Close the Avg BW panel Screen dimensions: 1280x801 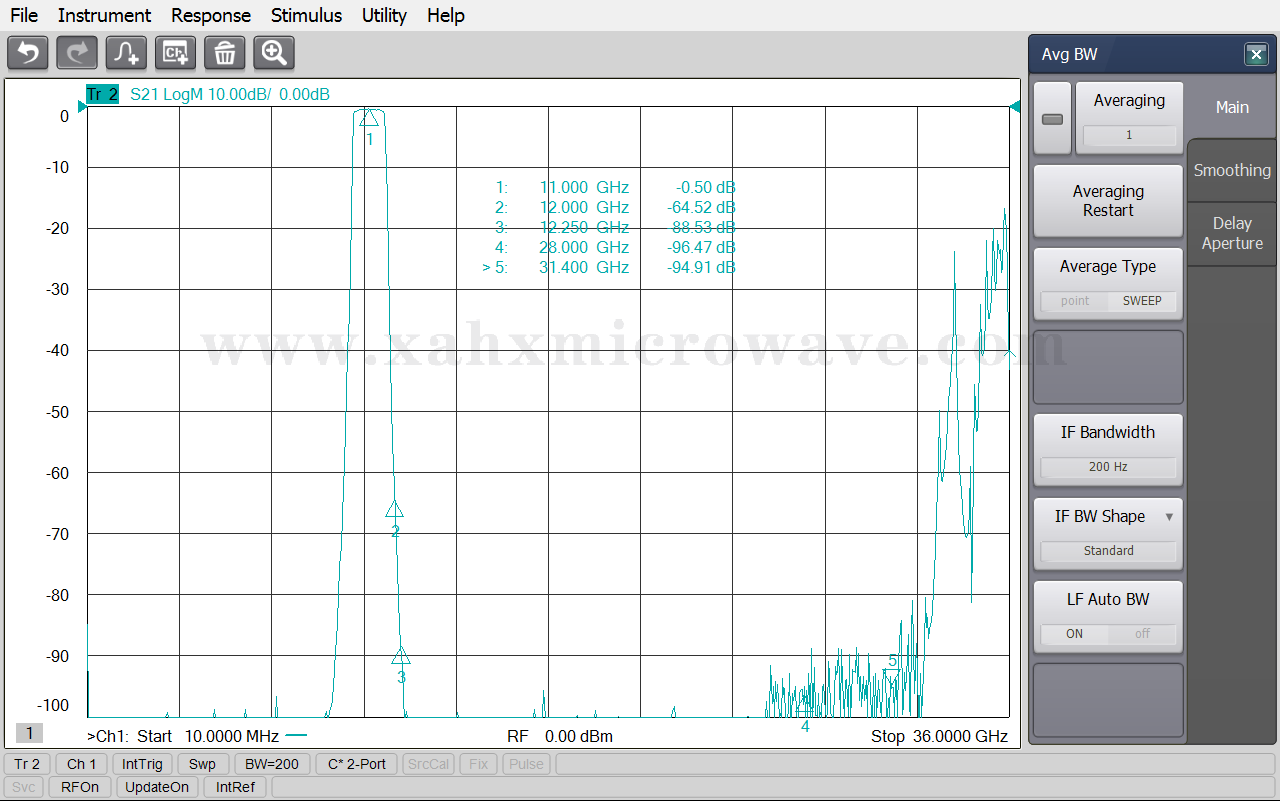click(x=1256, y=55)
